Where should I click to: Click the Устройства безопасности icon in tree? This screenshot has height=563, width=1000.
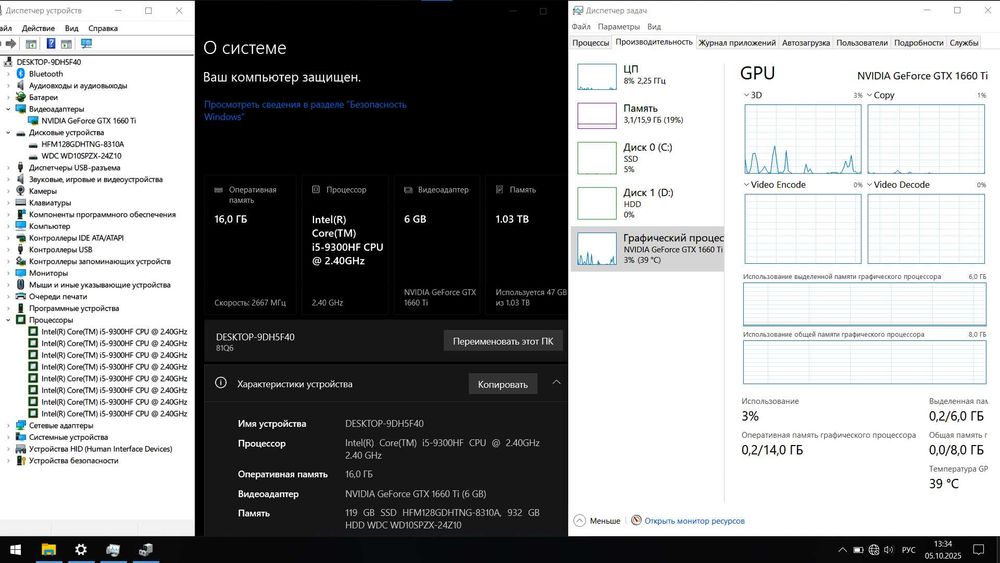pos(20,460)
